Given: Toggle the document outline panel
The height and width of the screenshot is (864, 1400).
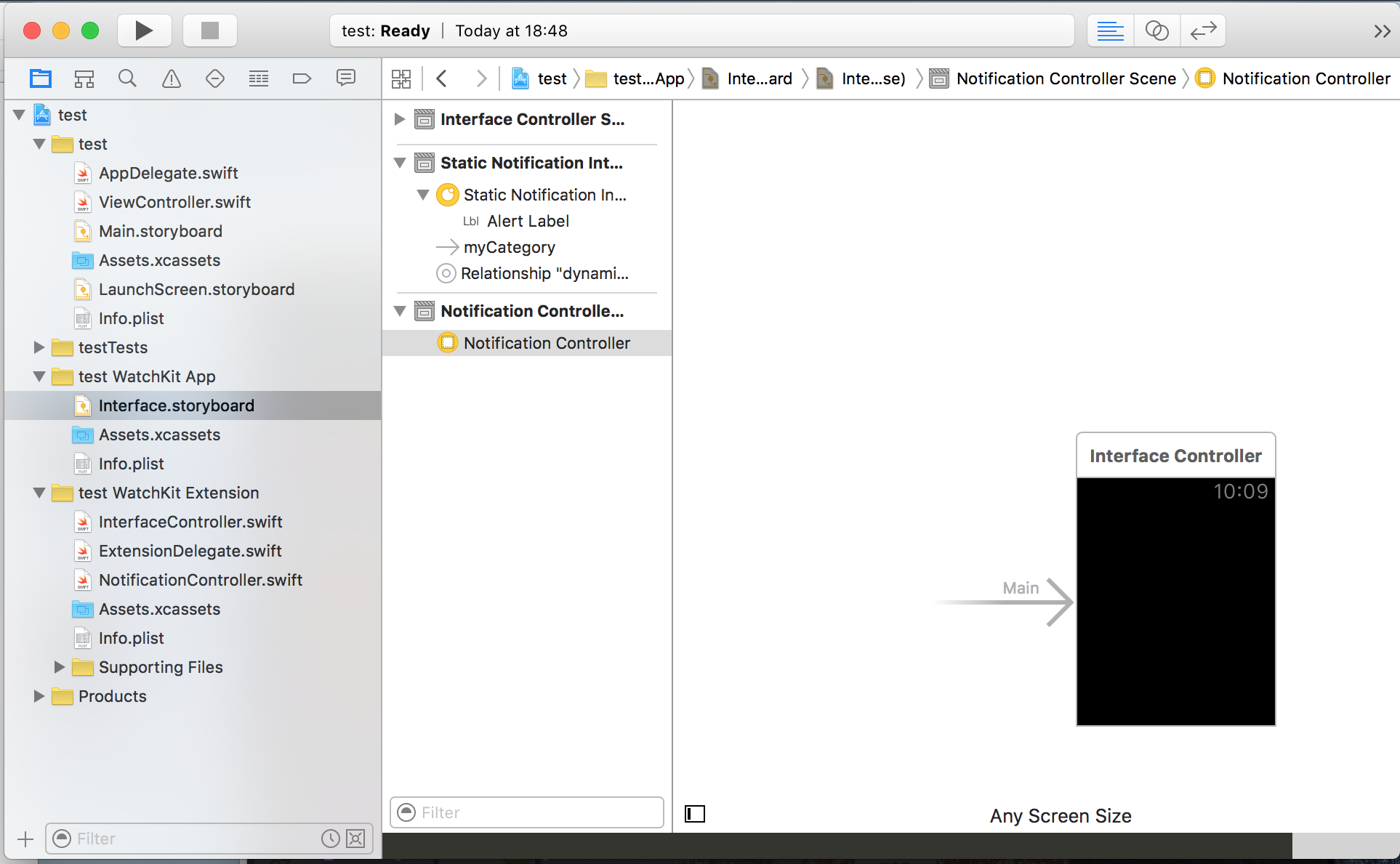Looking at the screenshot, I should pyautogui.click(x=695, y=814).
